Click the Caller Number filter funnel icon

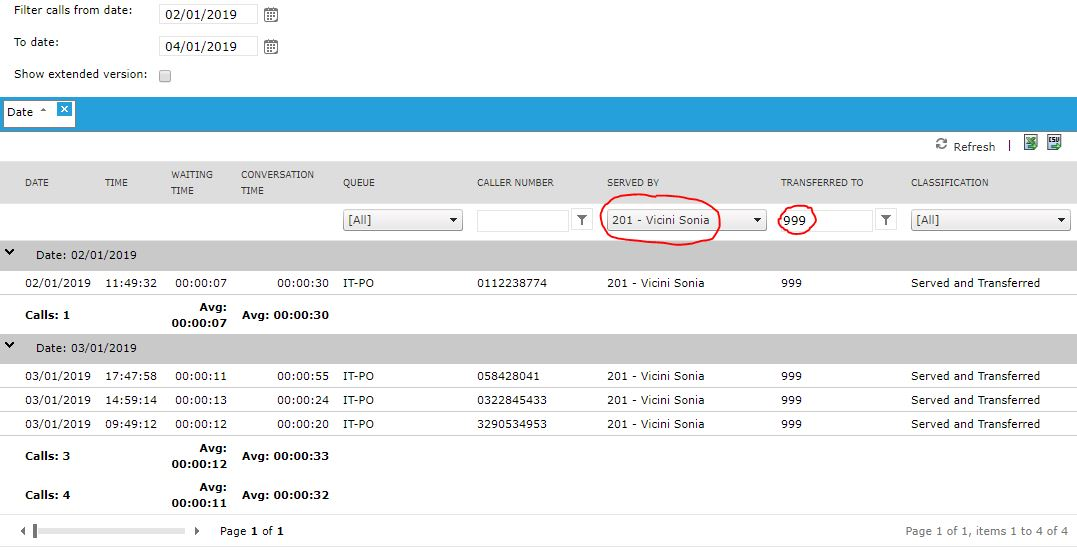point(582,220)
